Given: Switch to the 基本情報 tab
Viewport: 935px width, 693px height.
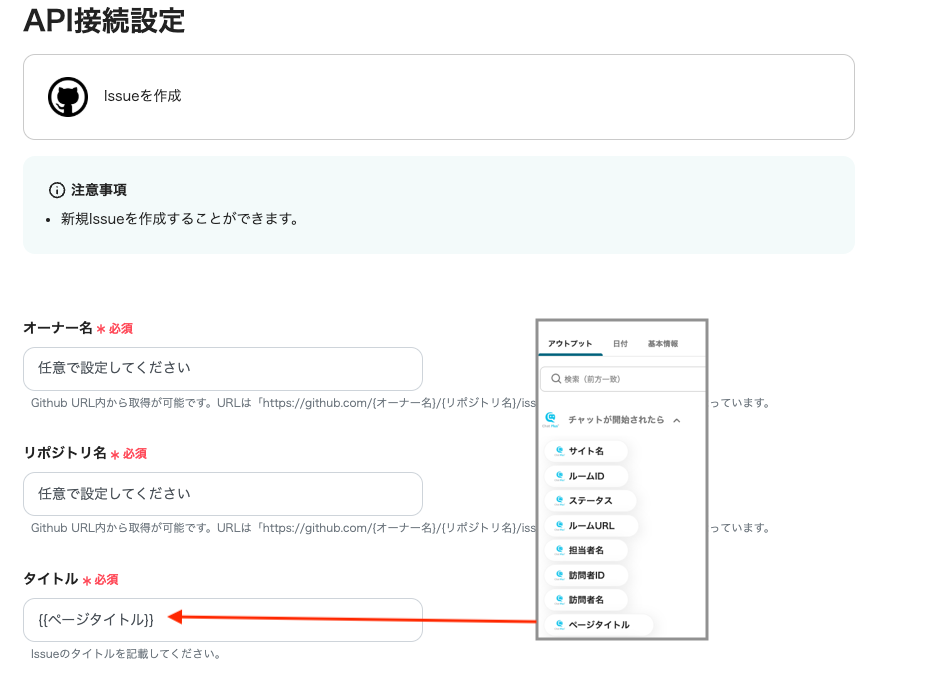Looking at the screenshot, I should click(x=662, y=344).
